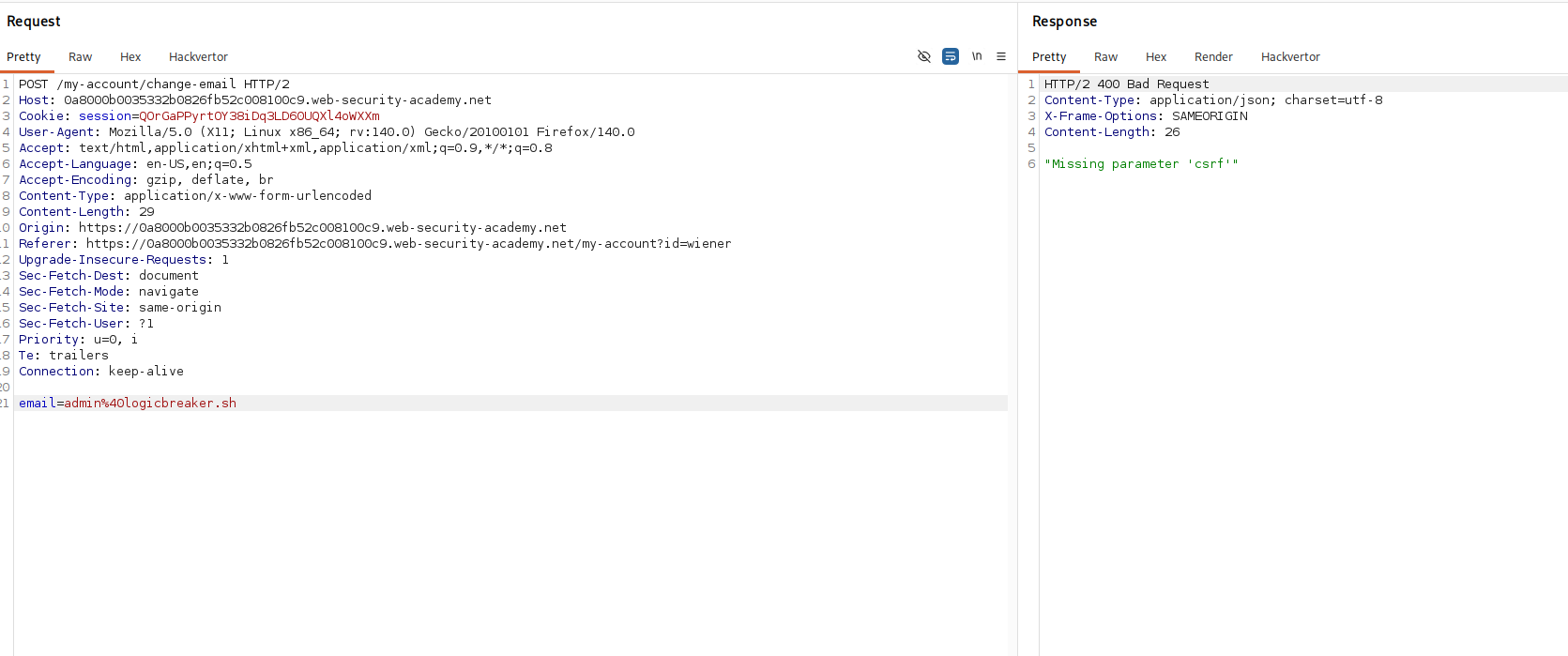Click the Response panel title
This screenshot has width=1568, height=656.
(1064, 22)
